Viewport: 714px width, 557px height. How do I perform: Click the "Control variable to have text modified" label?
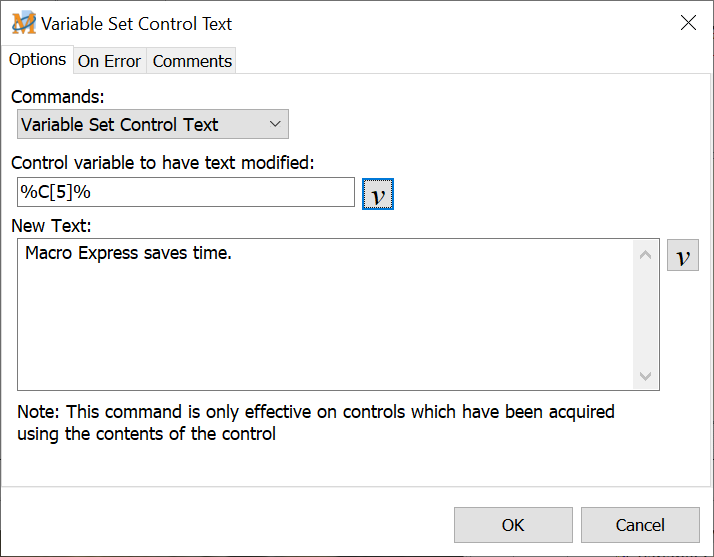tap(164, 162)
